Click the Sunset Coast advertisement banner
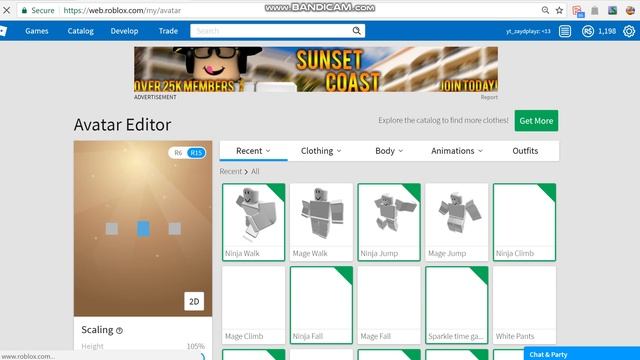This screenshot has width=640, height=360. click(x=316, y=69)
